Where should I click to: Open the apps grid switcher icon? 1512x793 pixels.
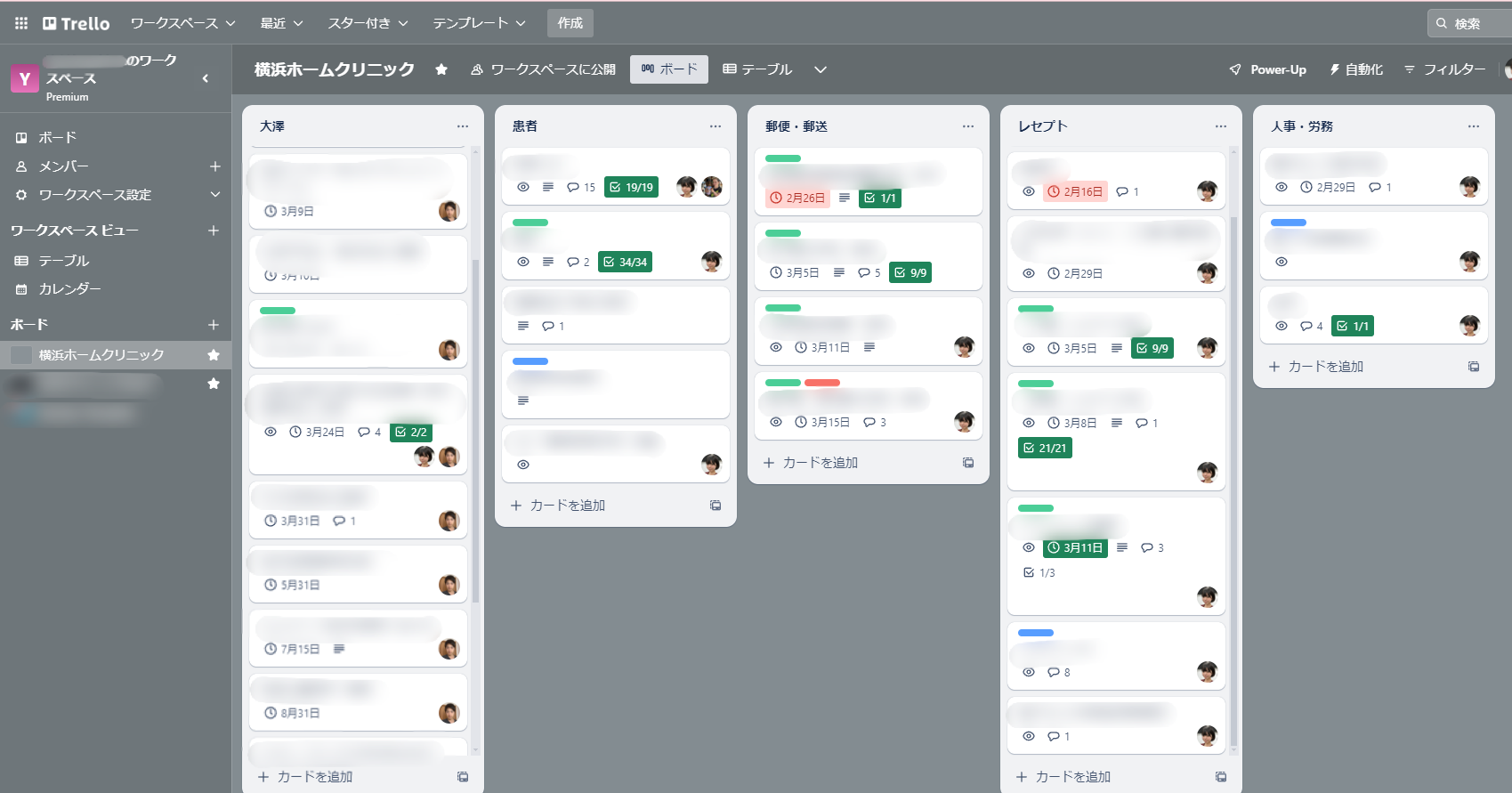click(x=21, y=23)
